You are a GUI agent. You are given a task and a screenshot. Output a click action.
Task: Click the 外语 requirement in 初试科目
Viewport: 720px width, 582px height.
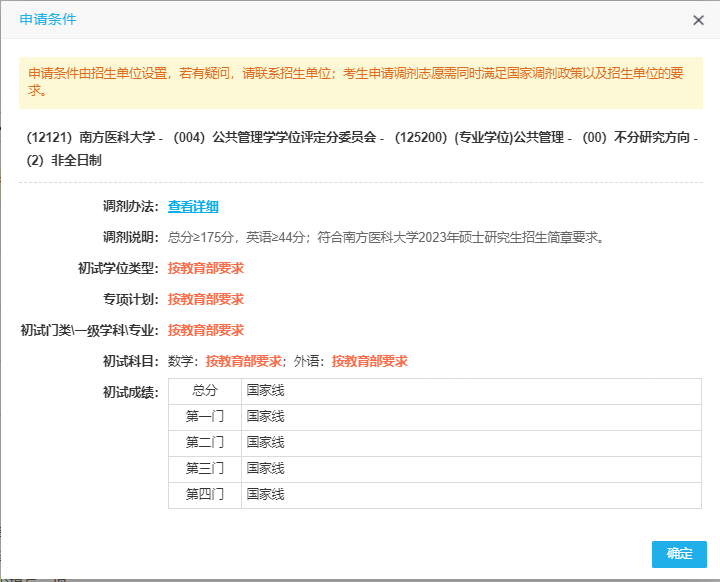point(369,362)
